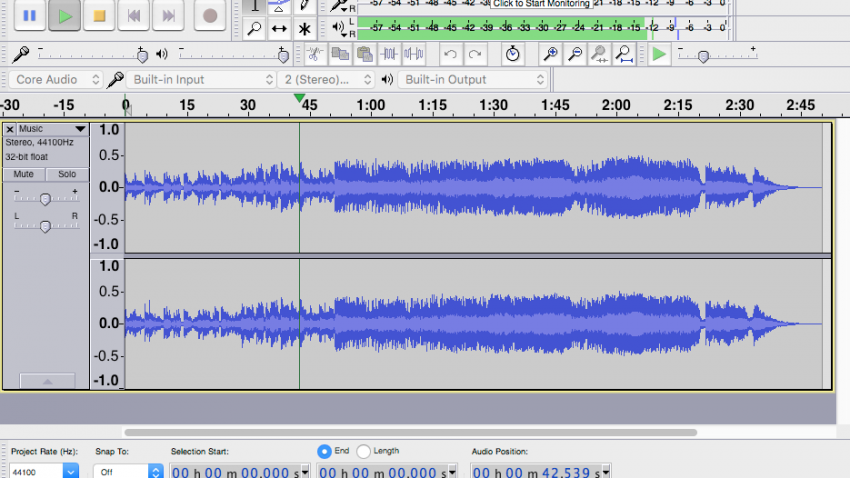
Task: Click the playback volume speaker icon
Action: pos(162,54)
